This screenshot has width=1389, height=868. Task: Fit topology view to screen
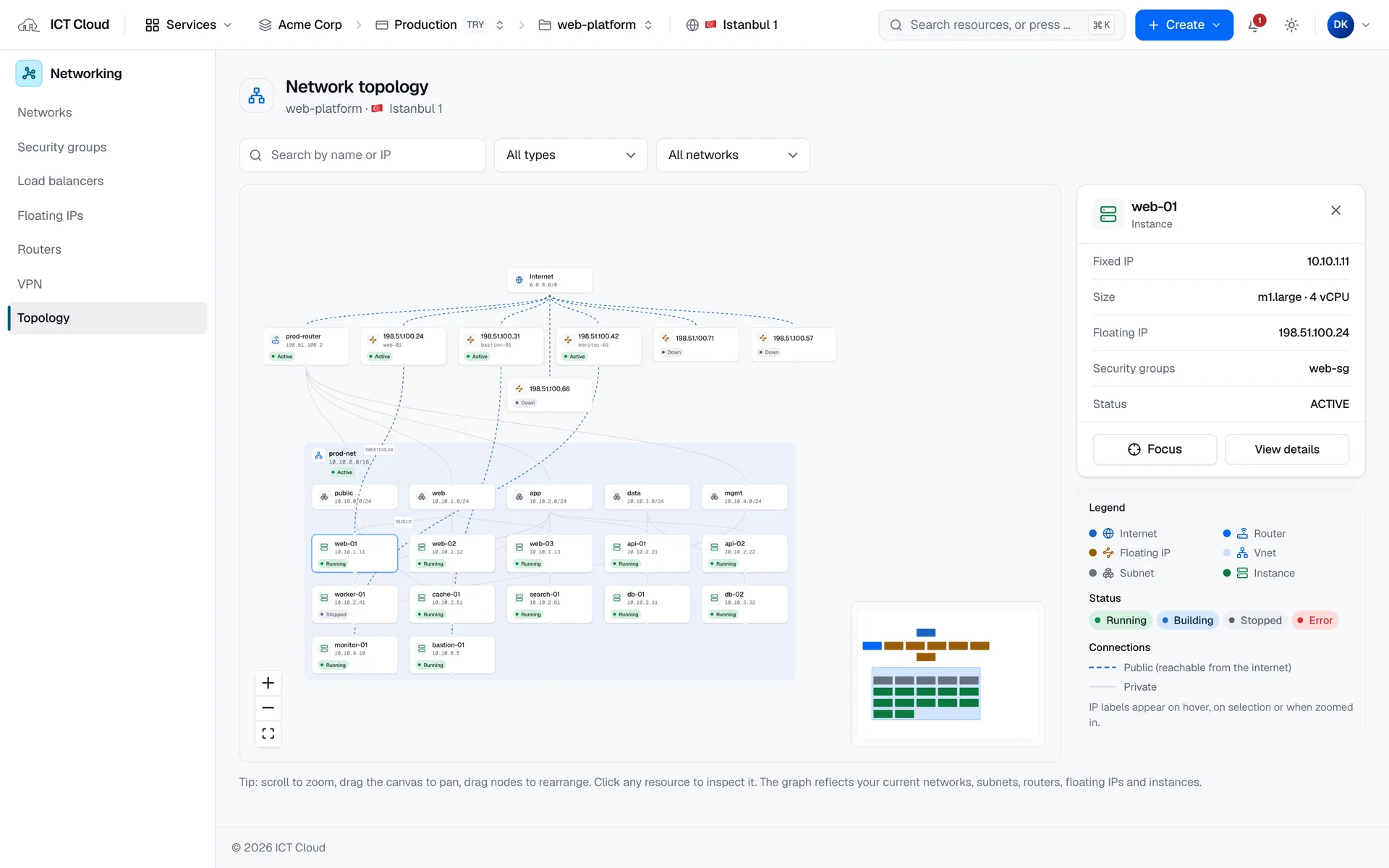268,733
